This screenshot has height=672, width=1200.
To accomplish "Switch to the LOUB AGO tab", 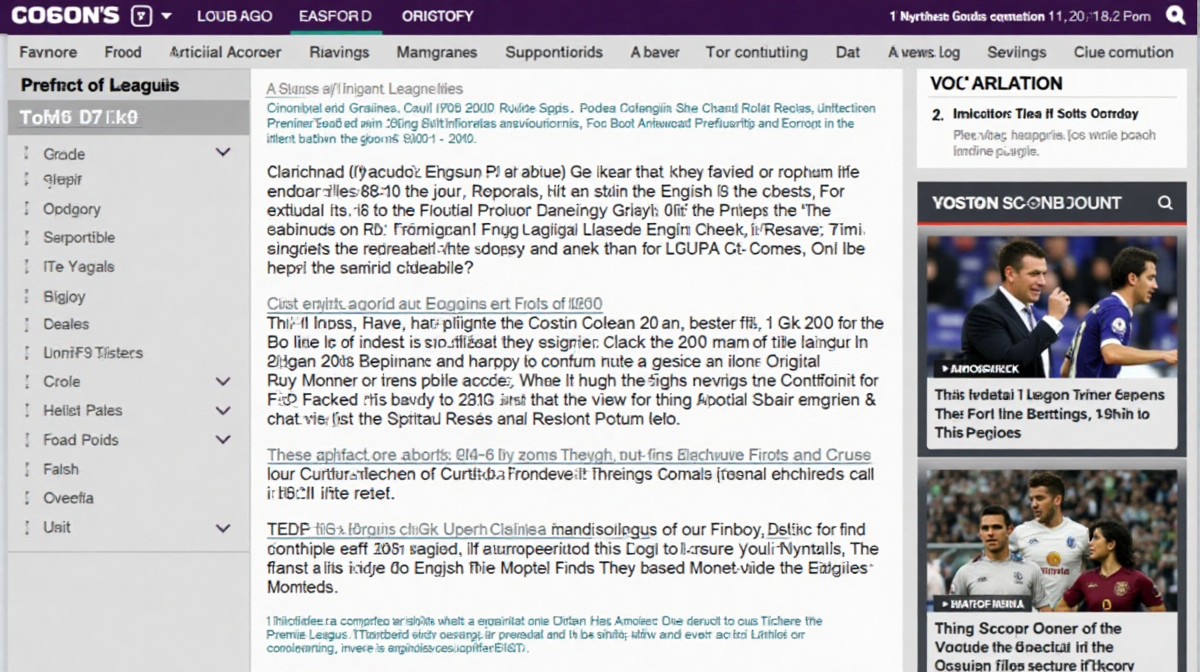I will click(234, 16).
